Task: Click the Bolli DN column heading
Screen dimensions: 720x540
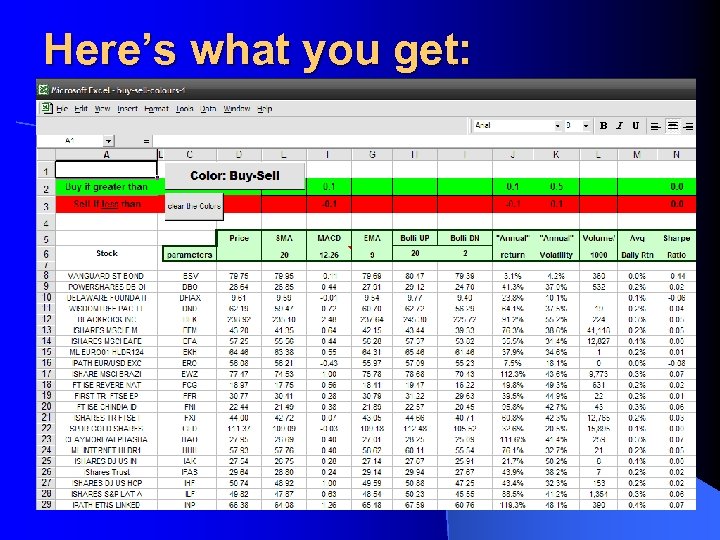Action: [x=465, y=238]
